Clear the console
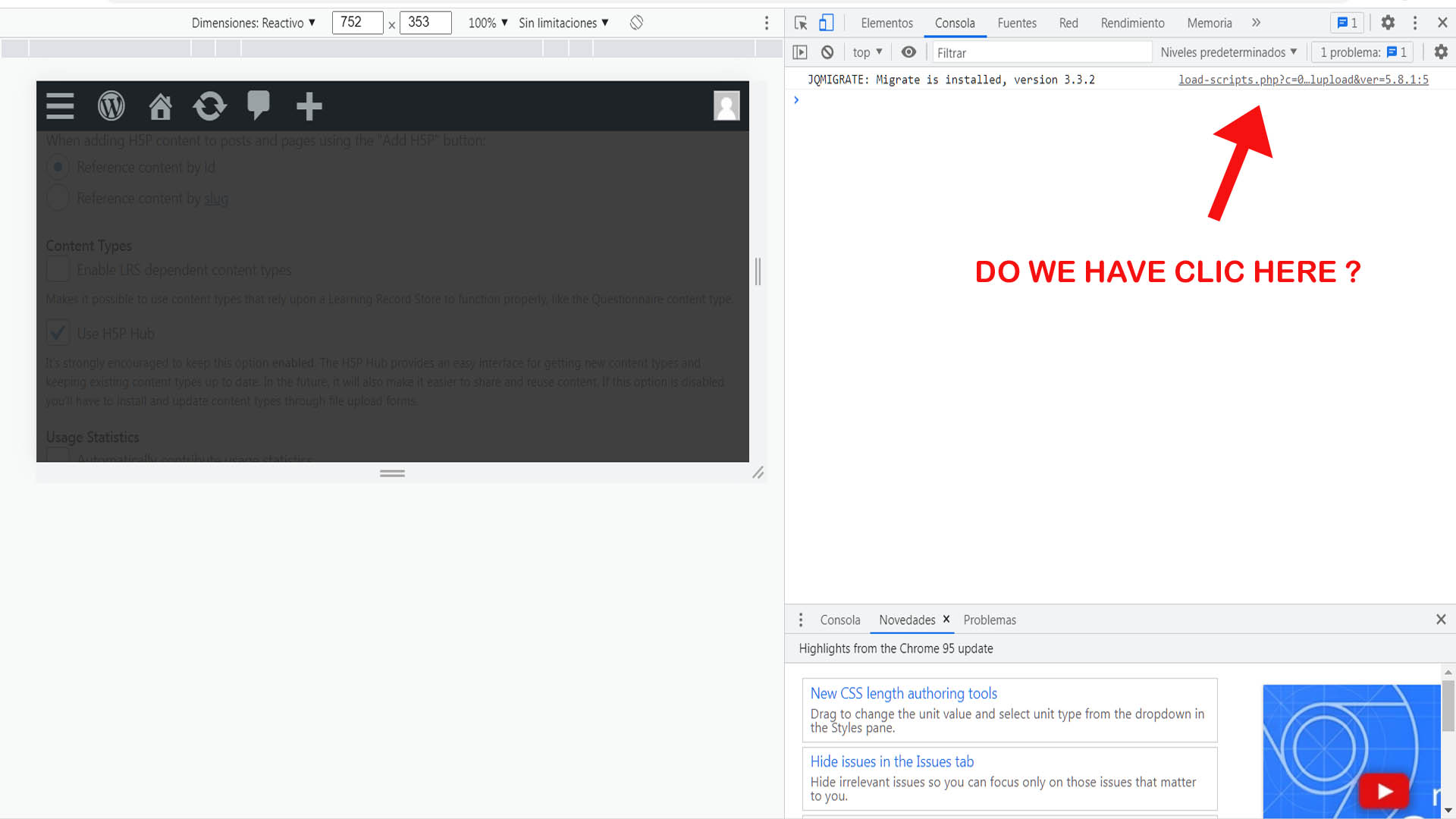The width and height of the screenshot is (1456, 819). [x=827, y=52]
